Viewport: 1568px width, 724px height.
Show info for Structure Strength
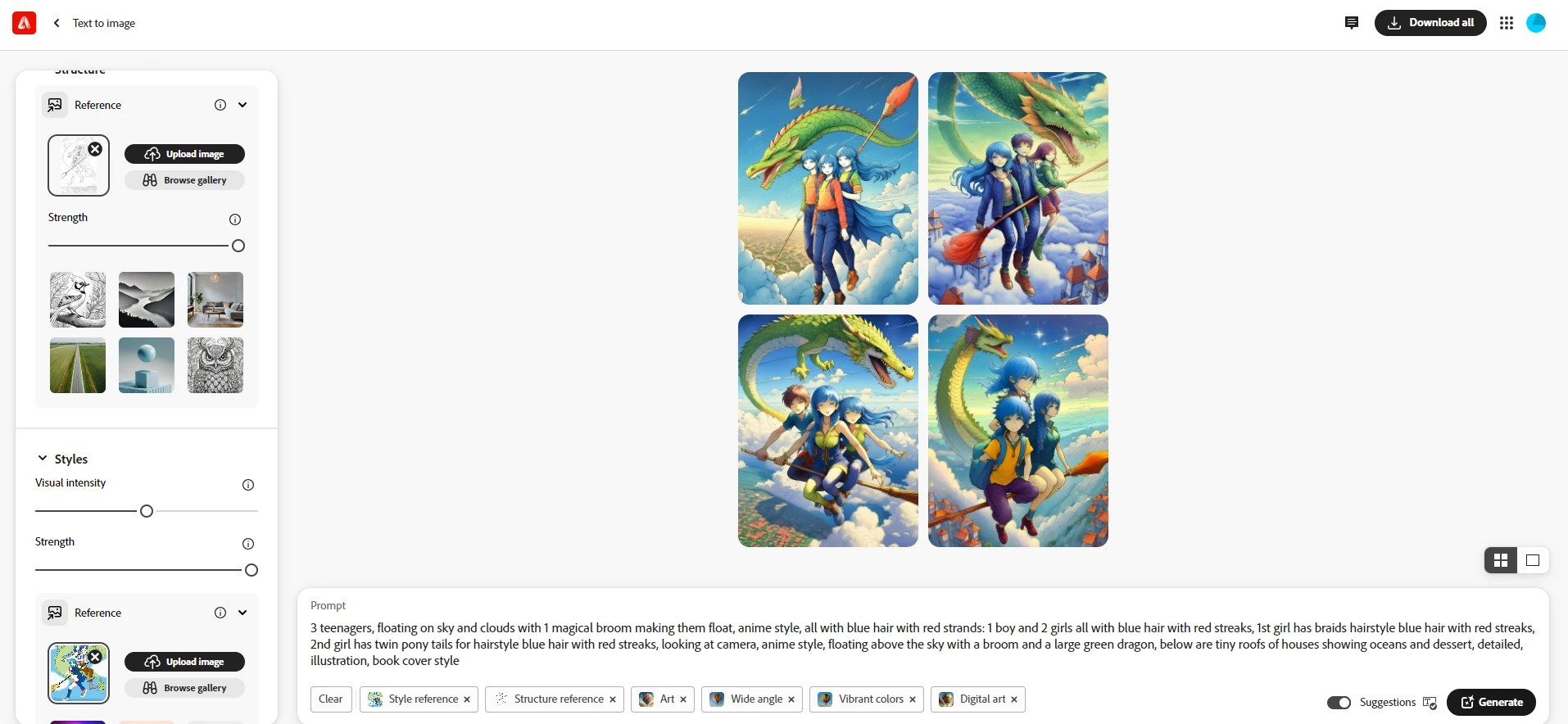tap(235, 219)
